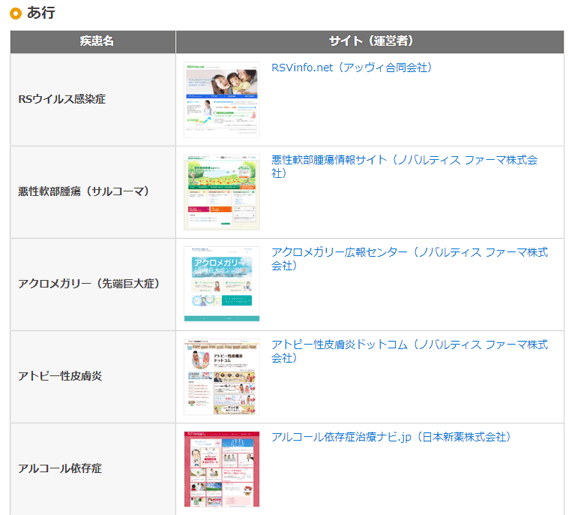Click the red アルコール依存症 site thumbnail
This screenshot has width=575, height=515.
(x=221, y=469)
